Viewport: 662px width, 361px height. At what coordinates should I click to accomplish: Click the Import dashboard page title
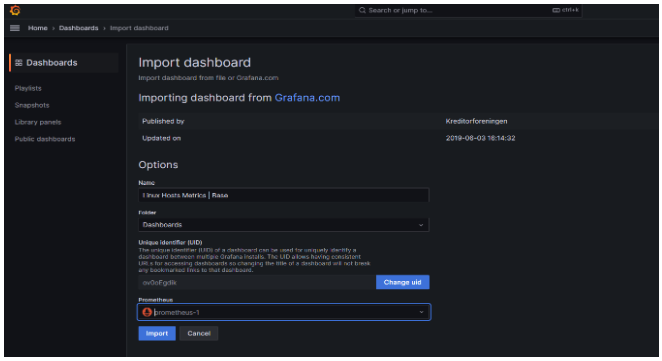[195, 62]
